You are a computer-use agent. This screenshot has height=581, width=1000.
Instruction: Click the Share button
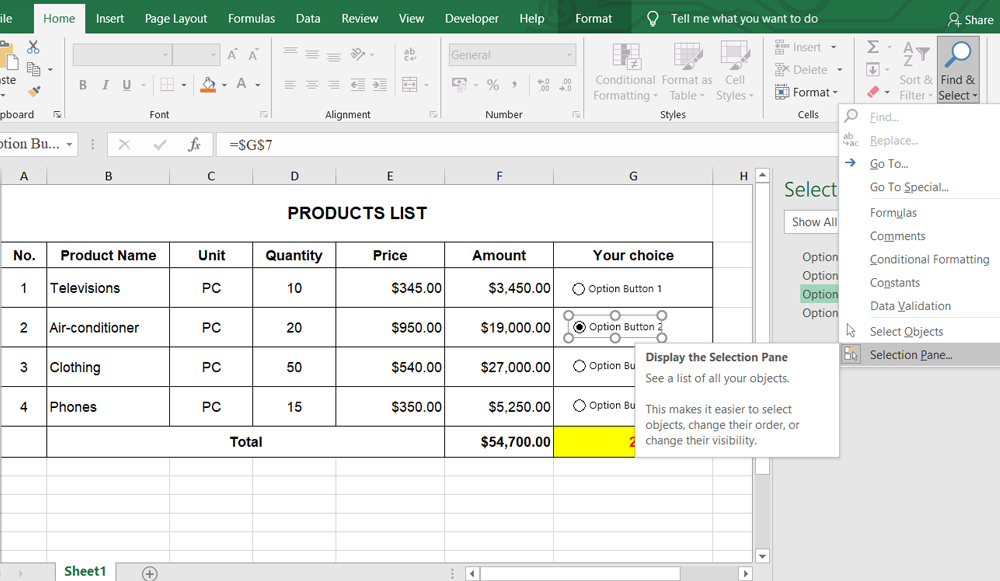pos(971,20)
